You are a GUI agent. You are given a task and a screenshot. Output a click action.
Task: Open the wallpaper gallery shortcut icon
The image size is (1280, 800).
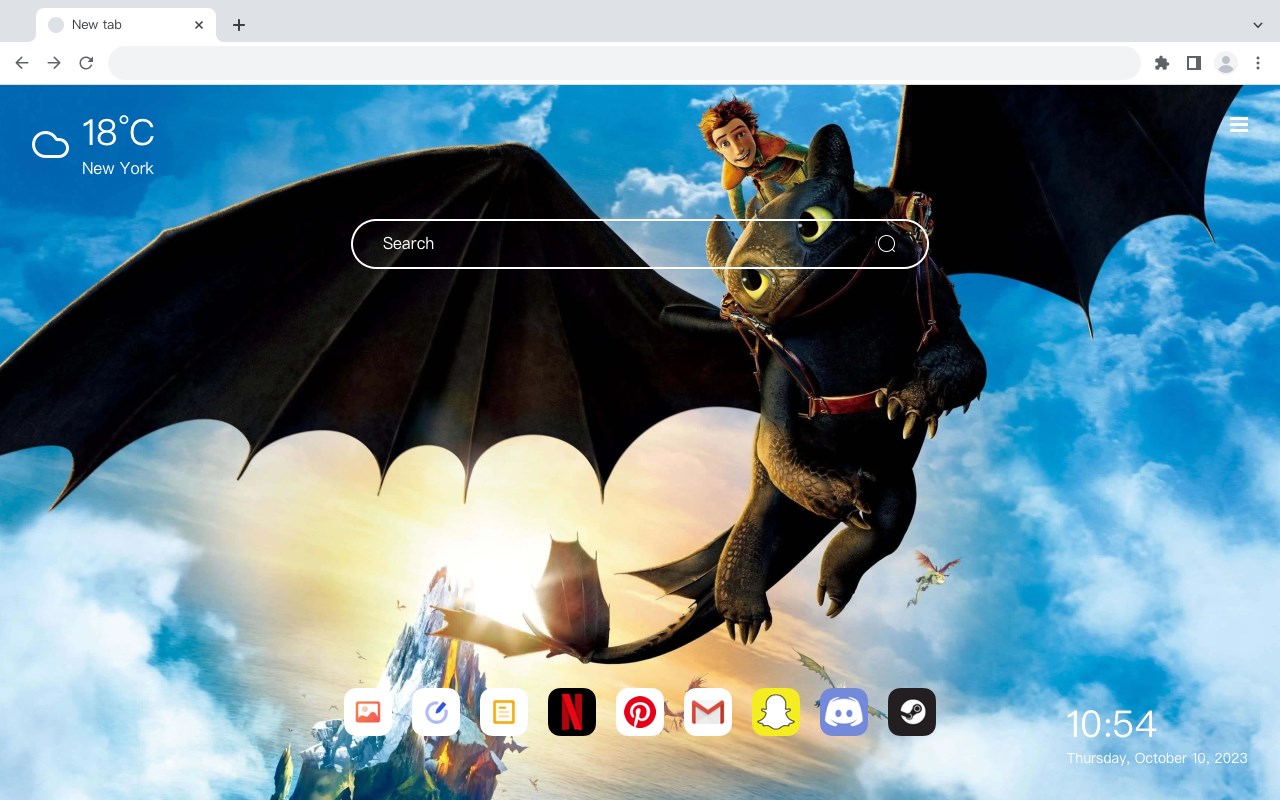tap(368, 712)
